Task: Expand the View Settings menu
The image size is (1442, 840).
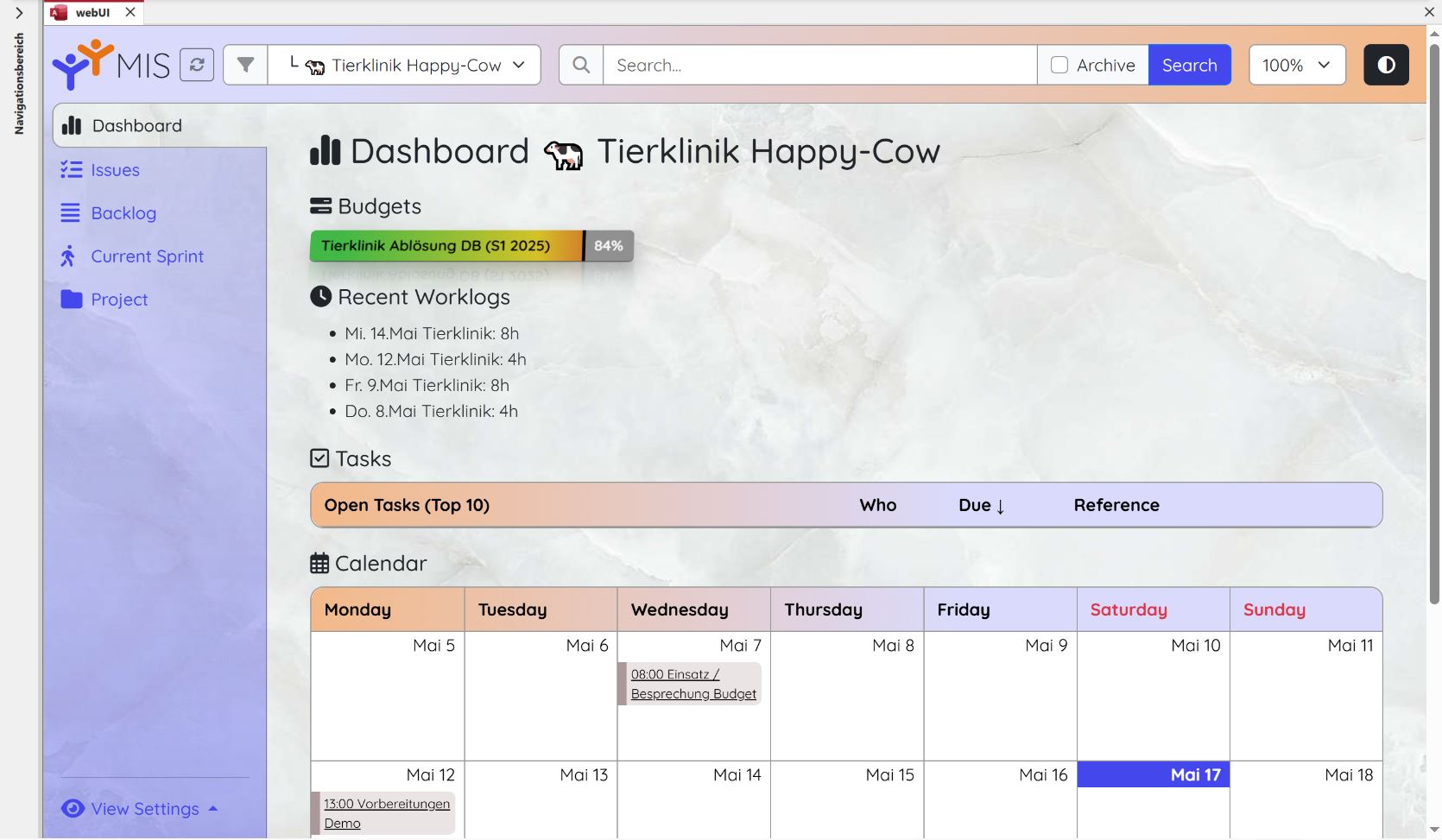Action: 145,809
